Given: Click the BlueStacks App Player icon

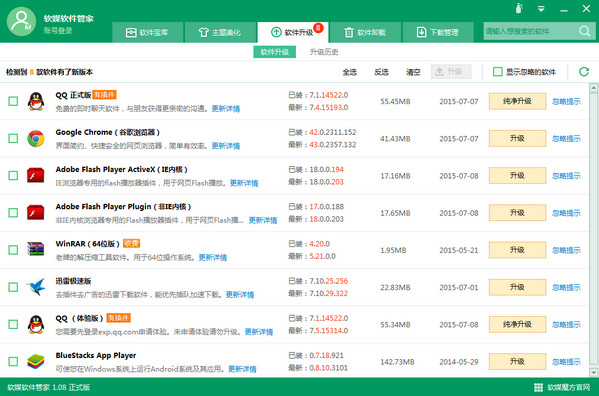Looking at the screenshot, I should coord(36,361).
